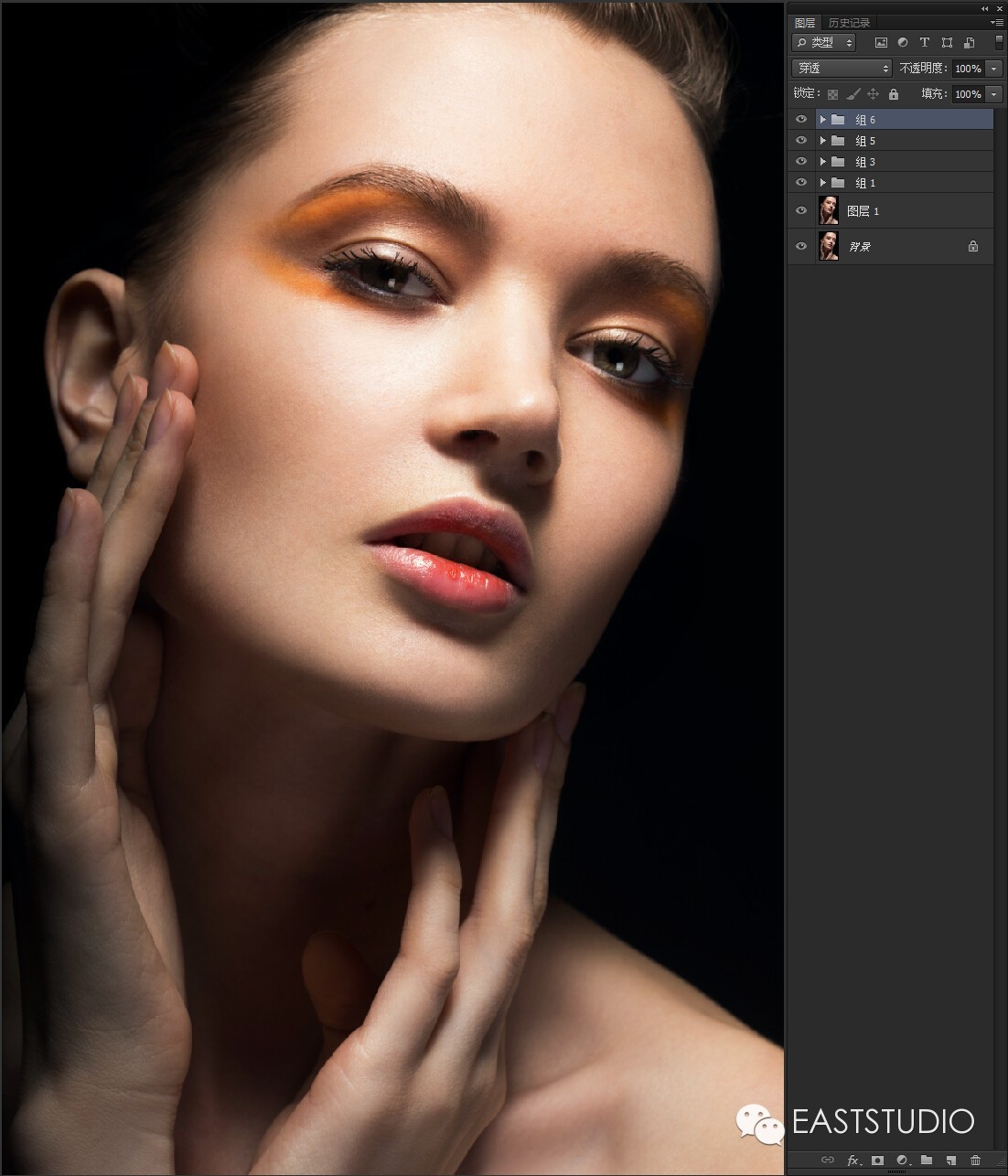
Task: Click the 填充 label
Action: pos(935,94)
